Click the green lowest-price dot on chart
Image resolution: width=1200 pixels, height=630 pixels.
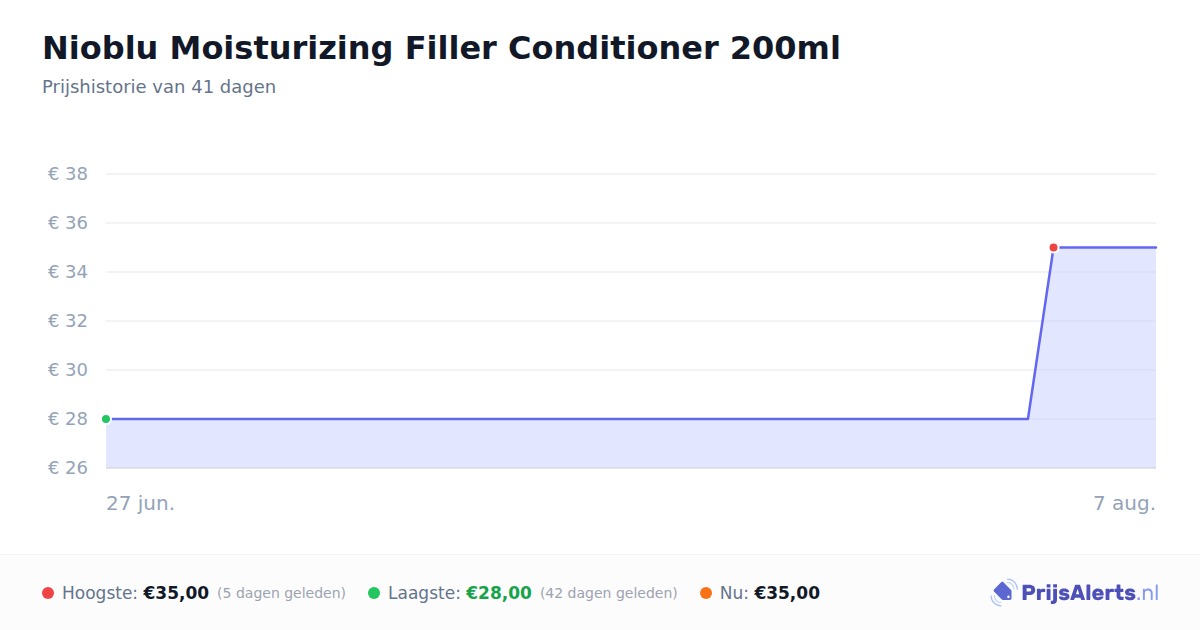[106, 419]
